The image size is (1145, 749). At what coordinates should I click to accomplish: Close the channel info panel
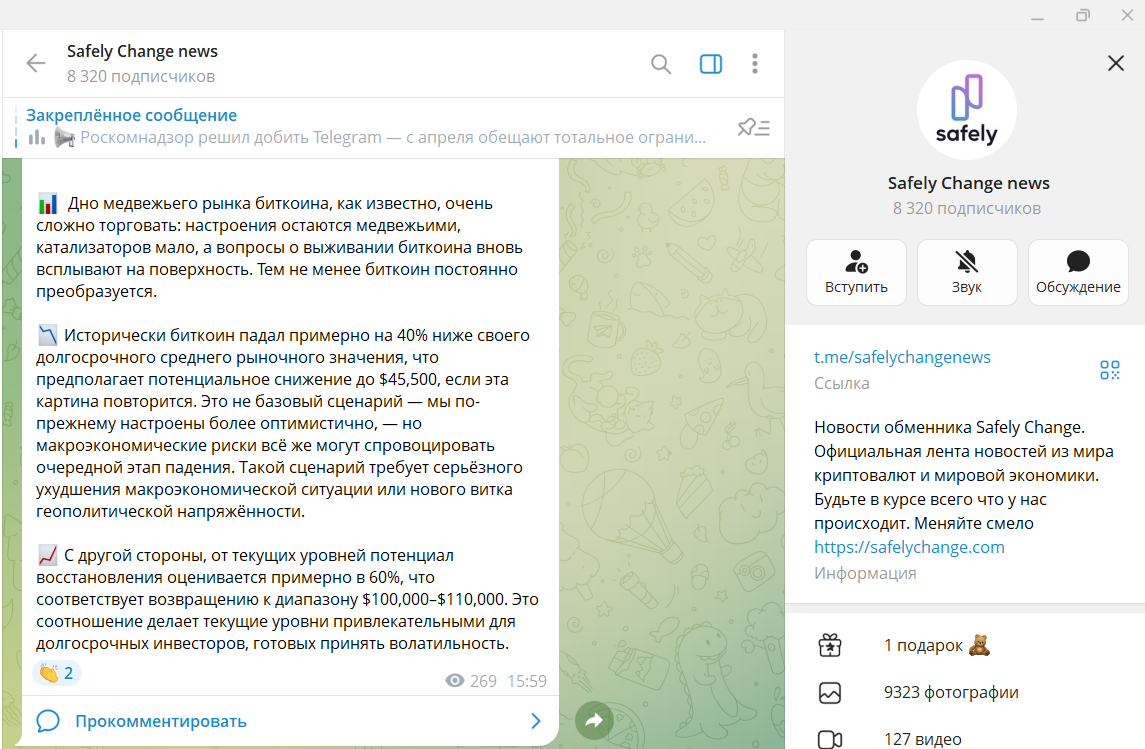[1116, 64]
